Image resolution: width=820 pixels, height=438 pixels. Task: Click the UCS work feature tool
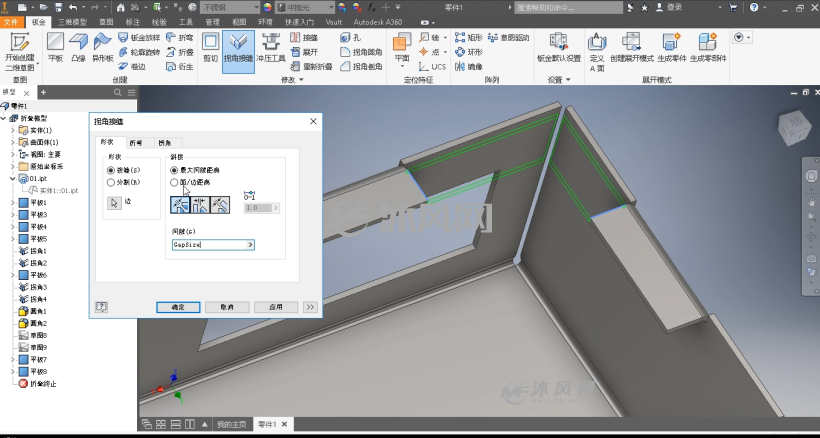tap(432, 66)
